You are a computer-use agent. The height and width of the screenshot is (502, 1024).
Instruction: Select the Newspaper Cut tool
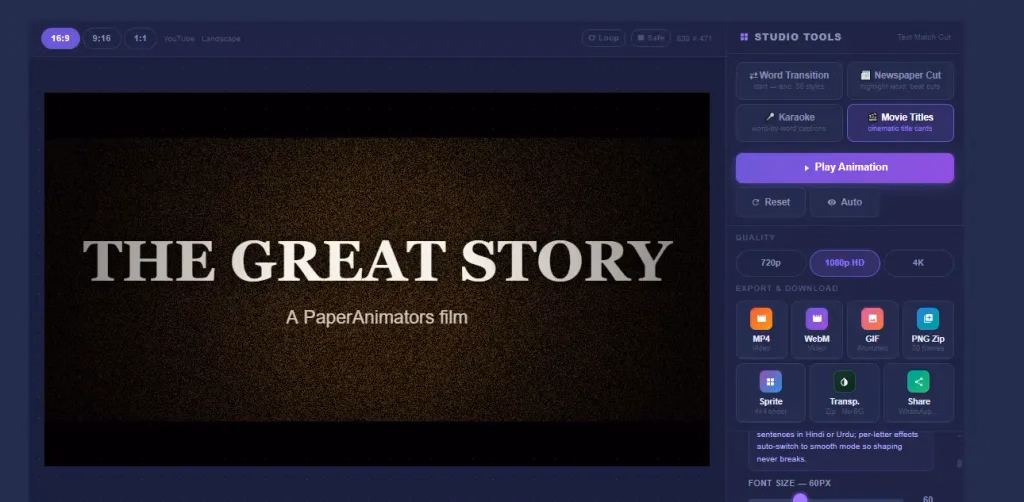point(900,80)
